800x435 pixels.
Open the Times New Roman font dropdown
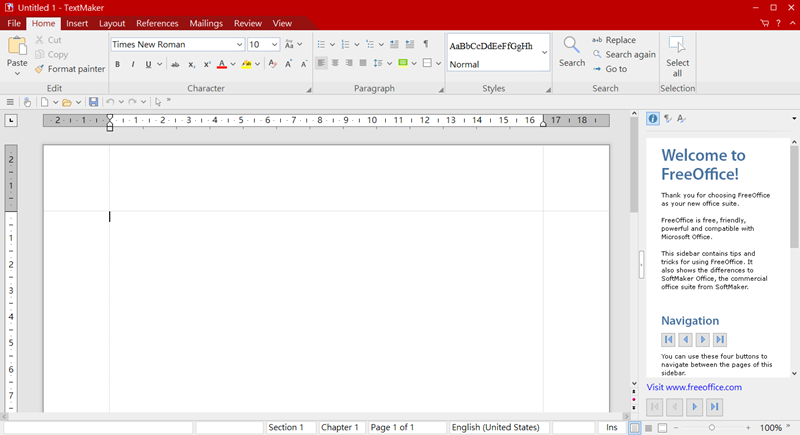pos(239,45)
